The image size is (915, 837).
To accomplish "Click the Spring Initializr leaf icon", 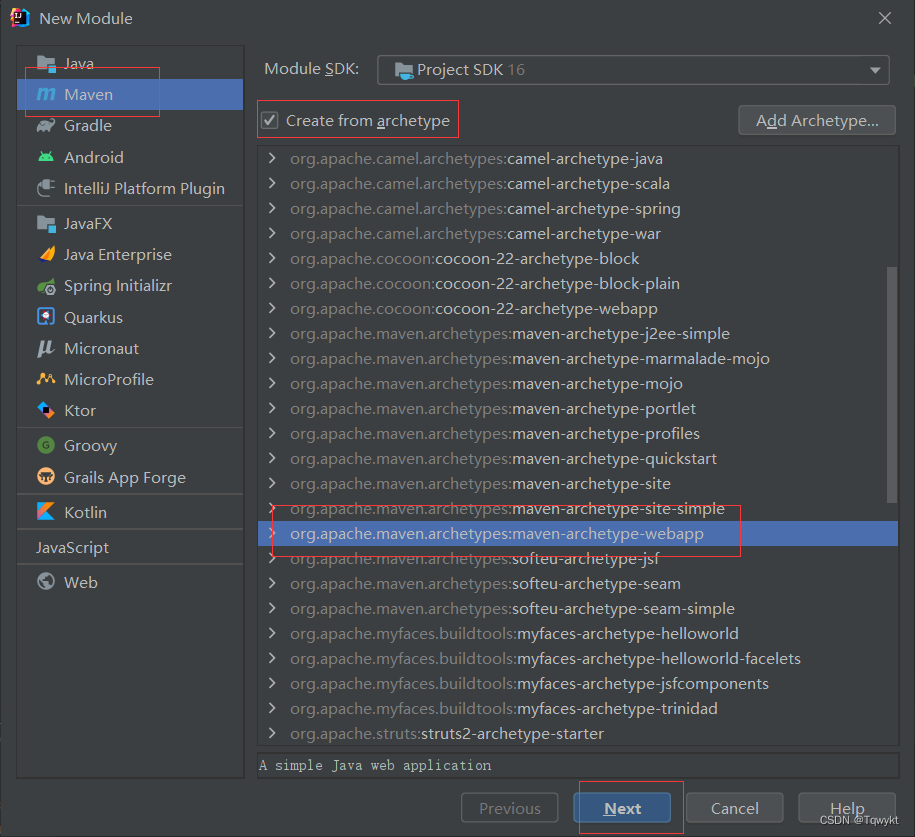I will 46,286.
